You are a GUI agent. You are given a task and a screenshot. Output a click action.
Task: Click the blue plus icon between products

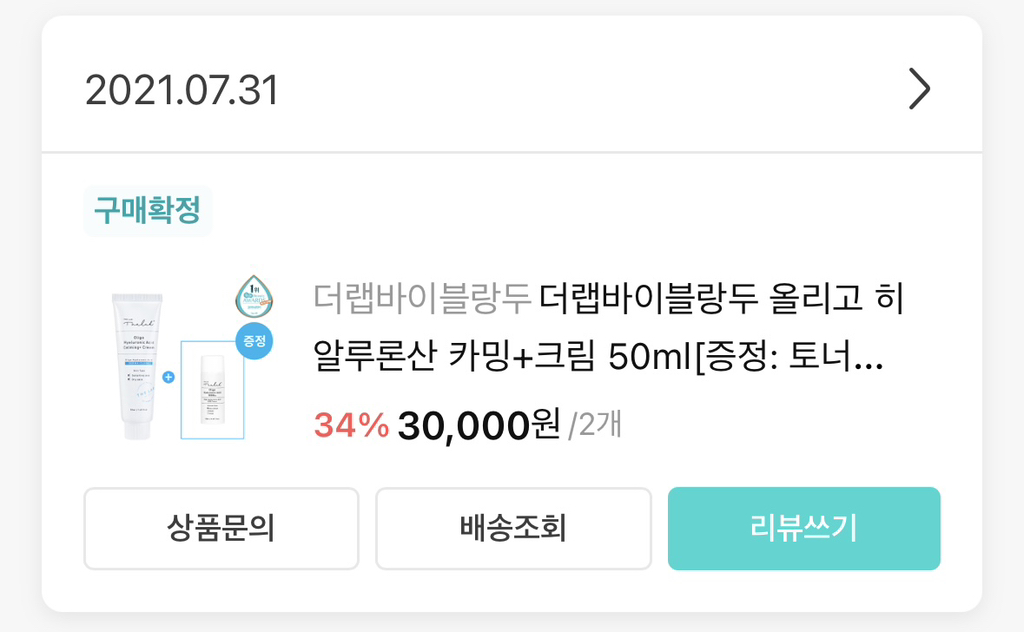pyautogui.click(x=169, y=378)
